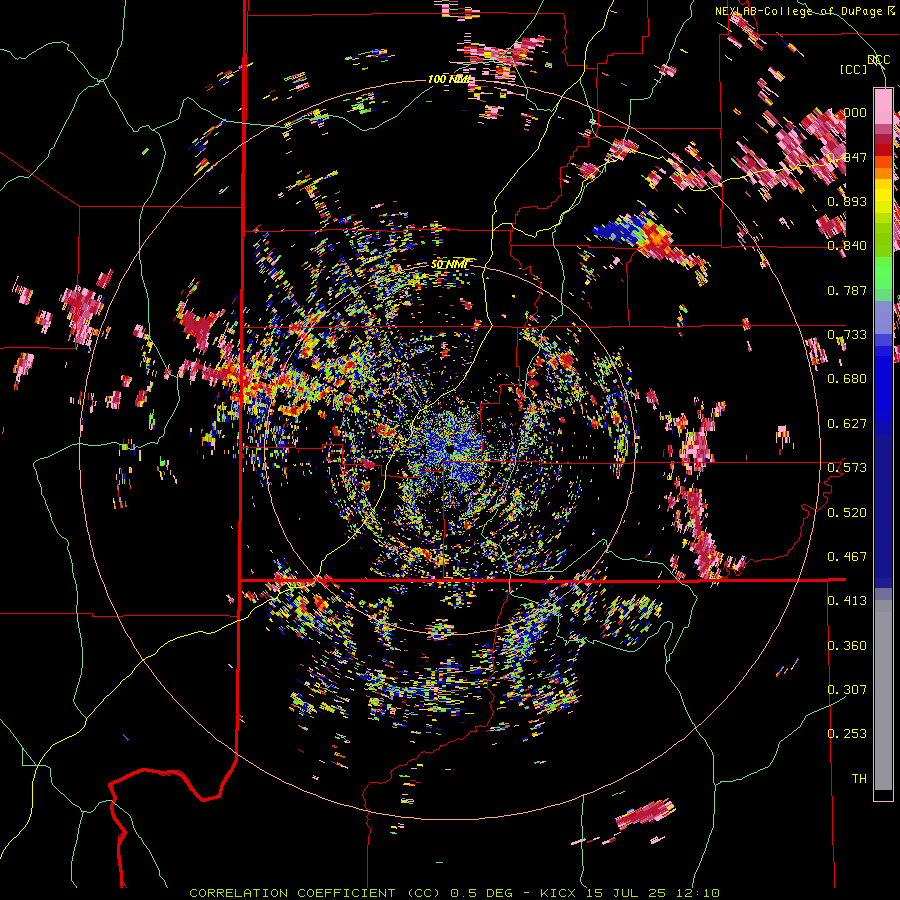Select the 0.413 scale value
Image resolution: width=900 pixels, height=900 pixels.
click(x=847, y=601)
